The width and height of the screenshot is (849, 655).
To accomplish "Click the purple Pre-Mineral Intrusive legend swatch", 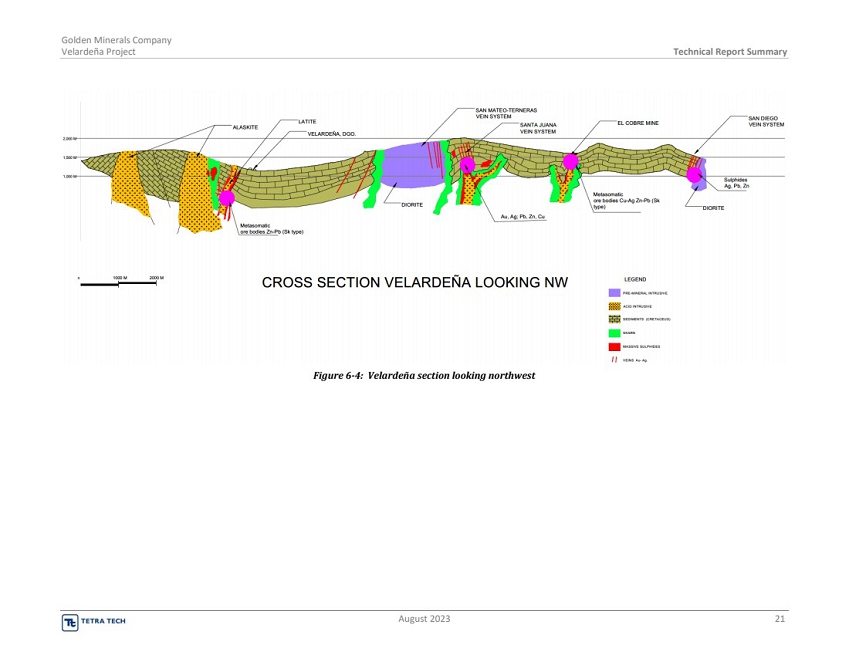I will [614, 293].
